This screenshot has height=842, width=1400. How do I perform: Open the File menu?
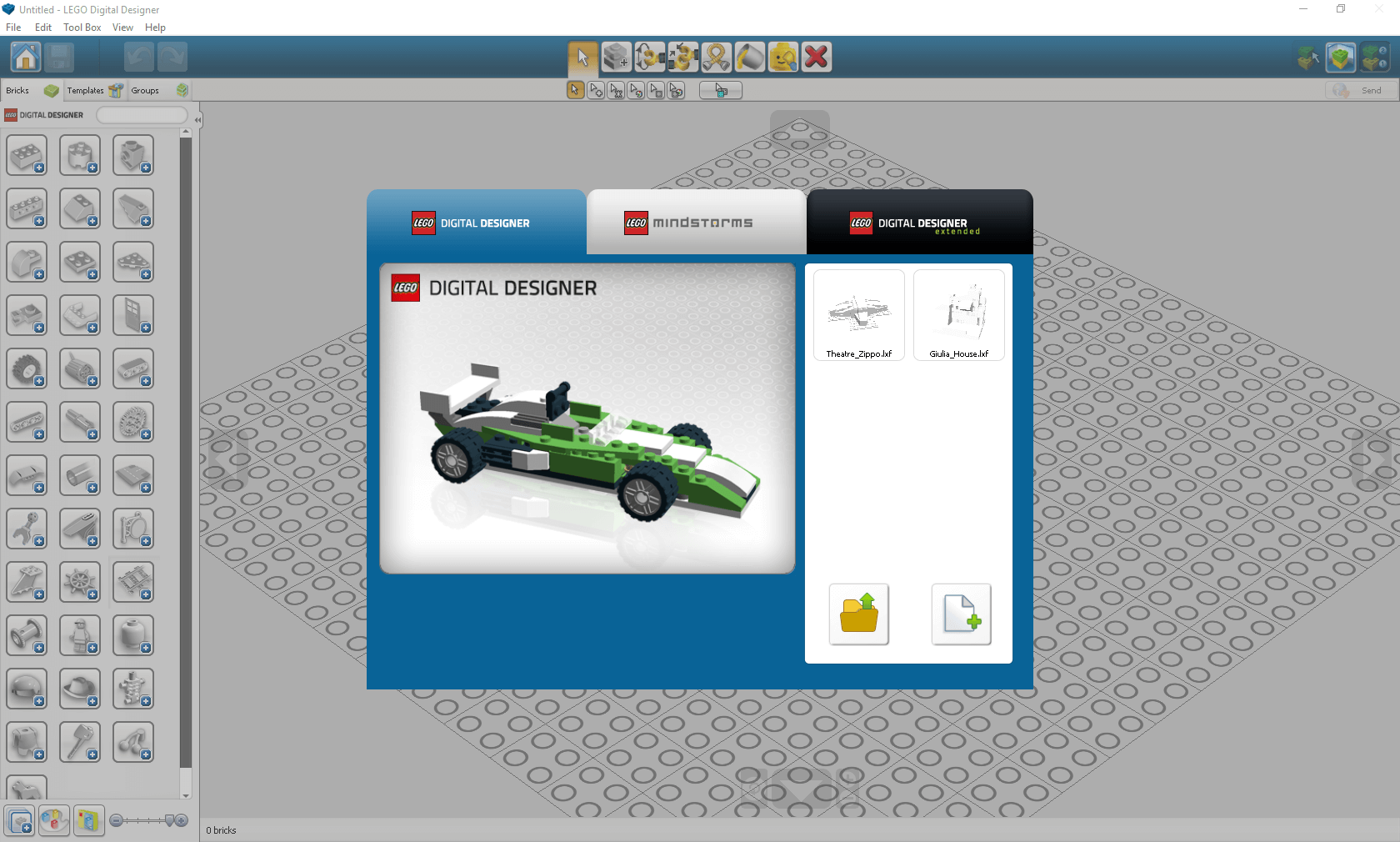coord(13,27)
